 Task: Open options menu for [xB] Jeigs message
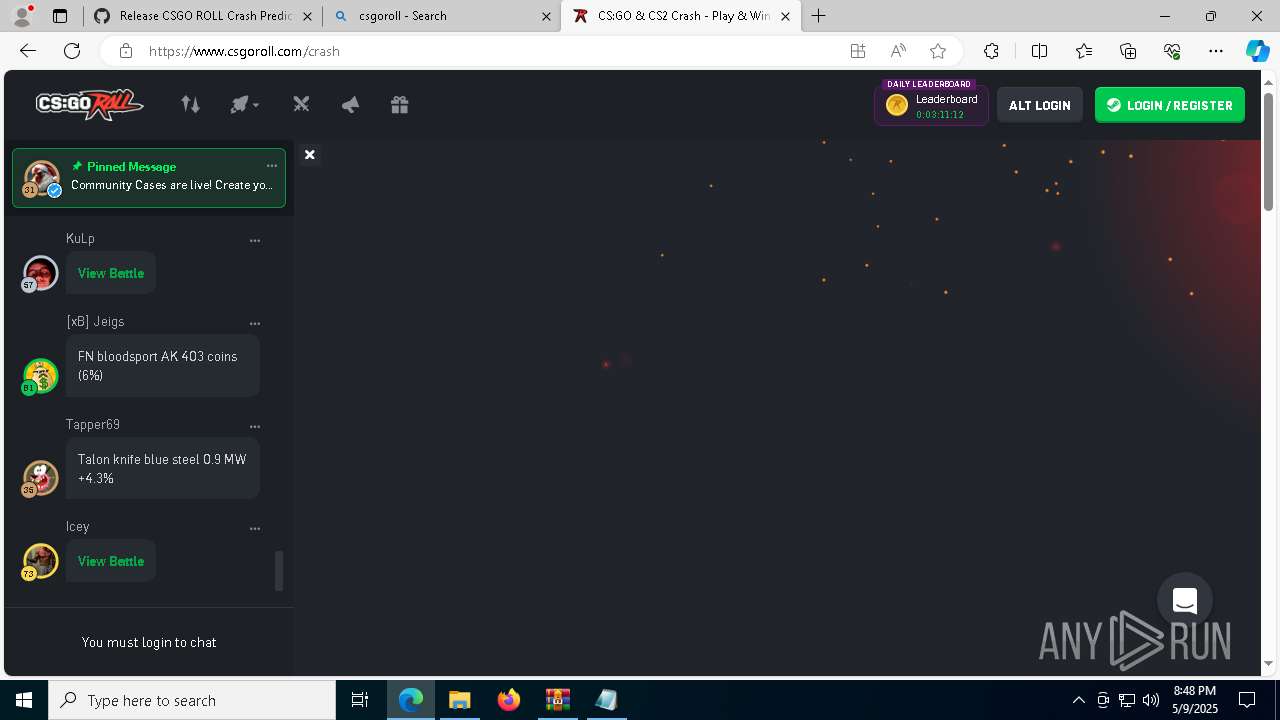(255, 323)
